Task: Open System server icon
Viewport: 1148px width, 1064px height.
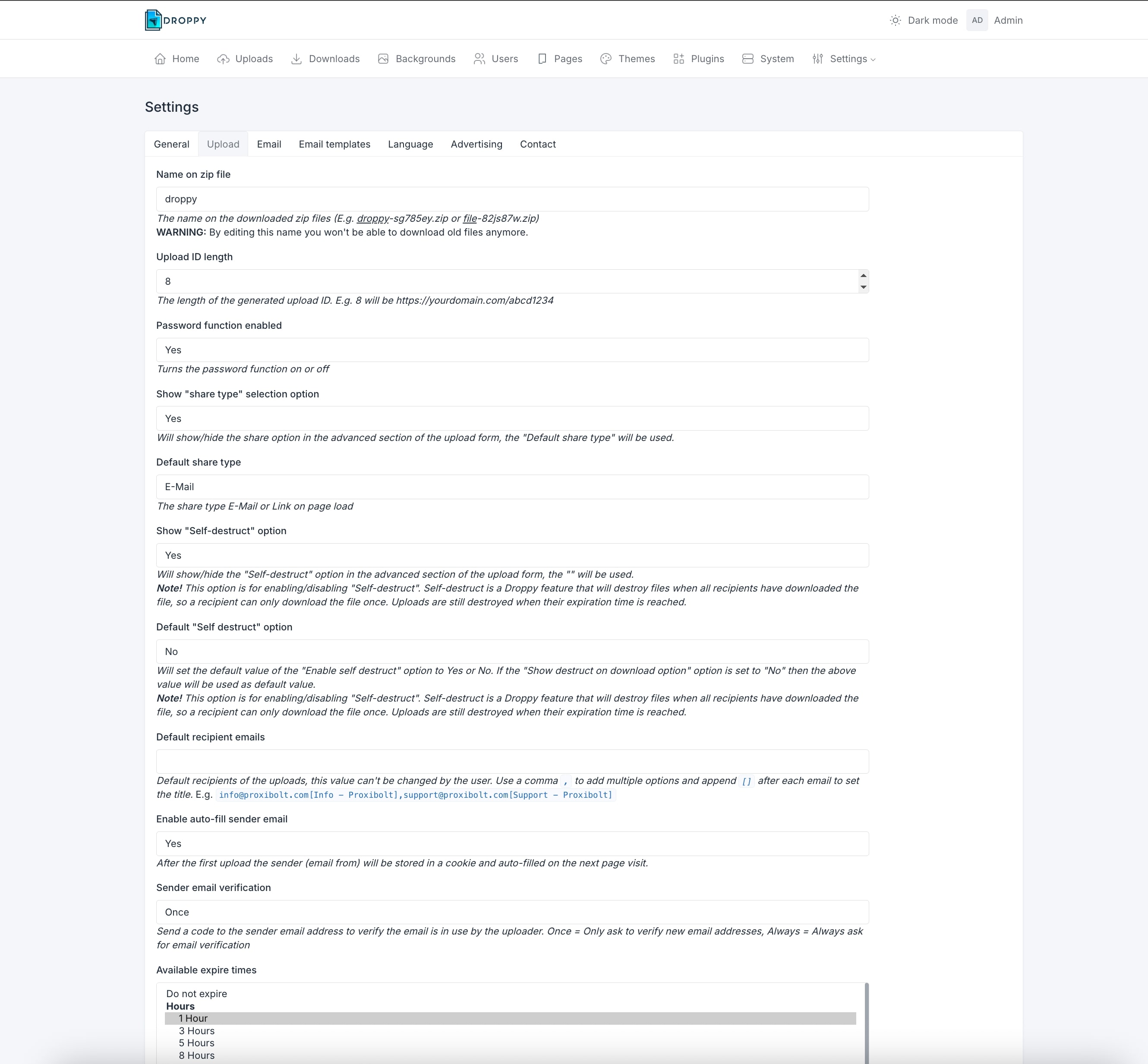Action: [747, 59]
